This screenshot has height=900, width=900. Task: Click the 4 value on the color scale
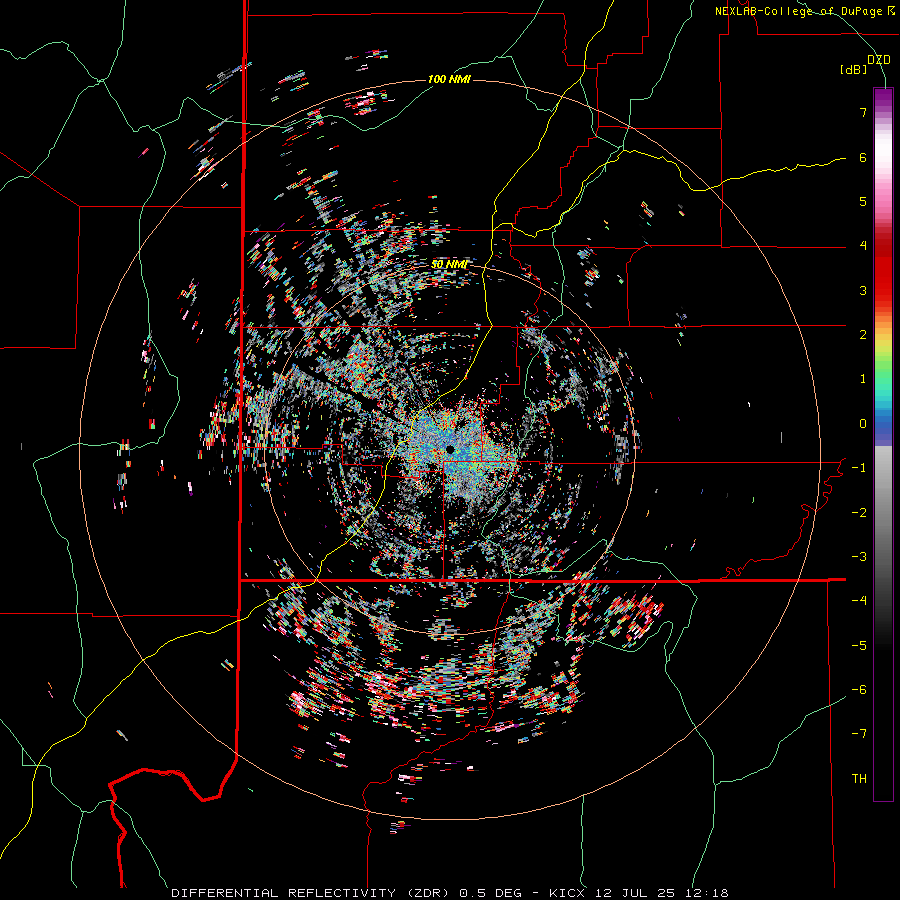[863, 246]
